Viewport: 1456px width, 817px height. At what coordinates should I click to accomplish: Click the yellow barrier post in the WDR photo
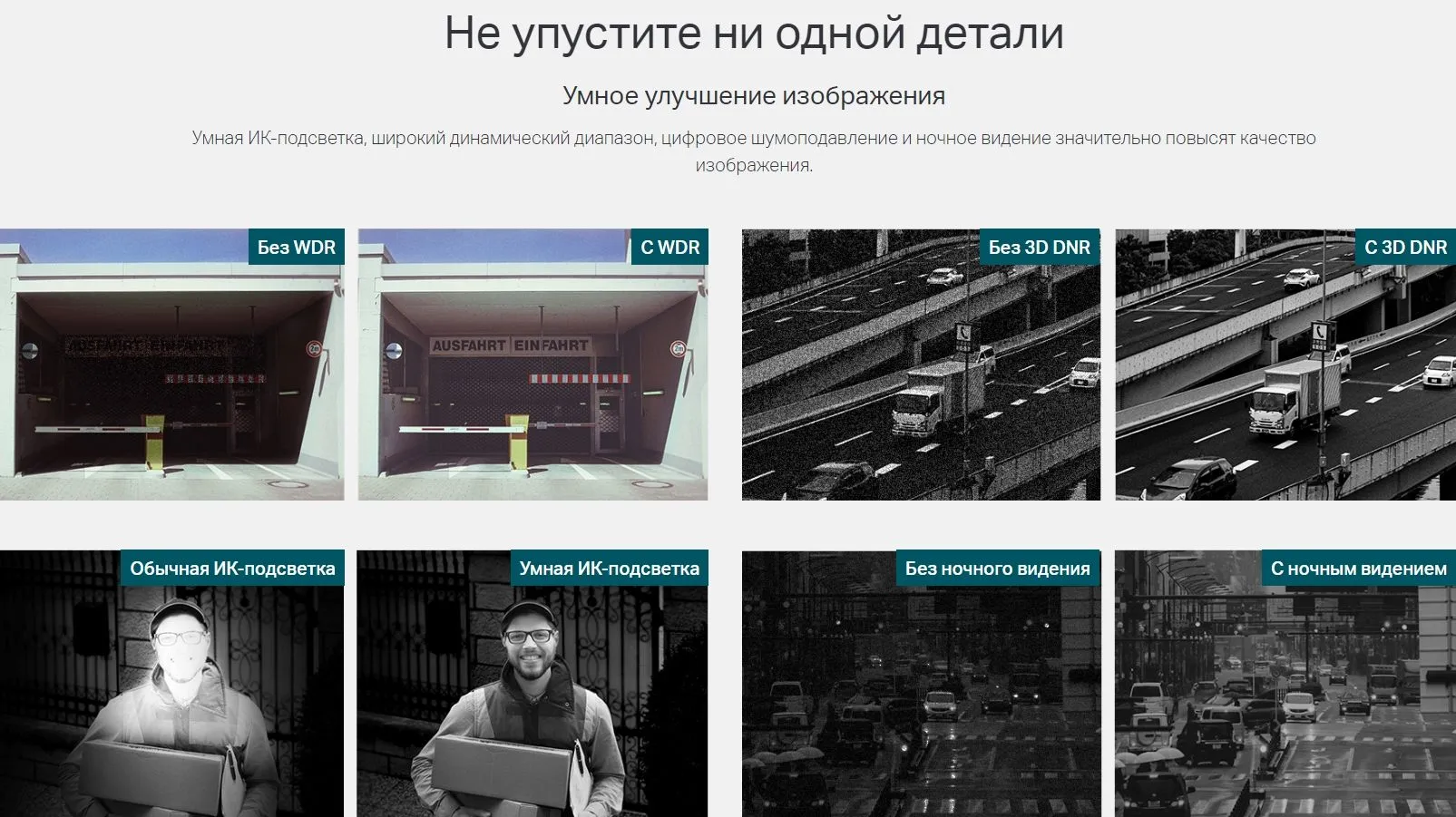518,443
